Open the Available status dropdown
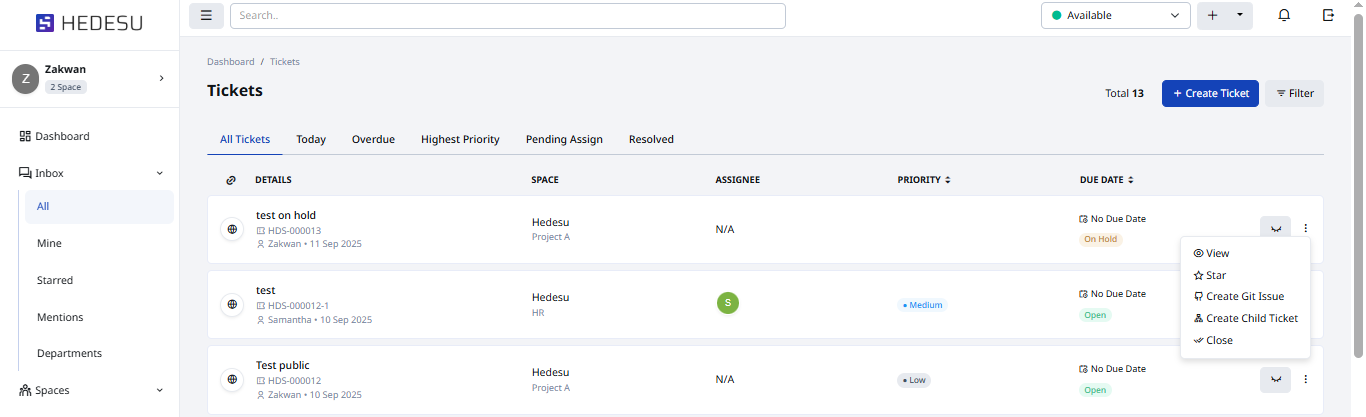1366x417 pixels. coord(1115,15)
